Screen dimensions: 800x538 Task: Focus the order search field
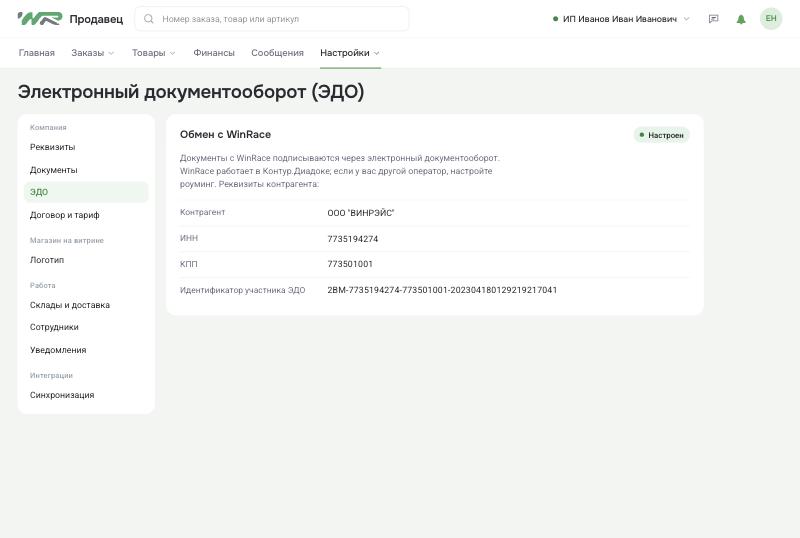271,19
